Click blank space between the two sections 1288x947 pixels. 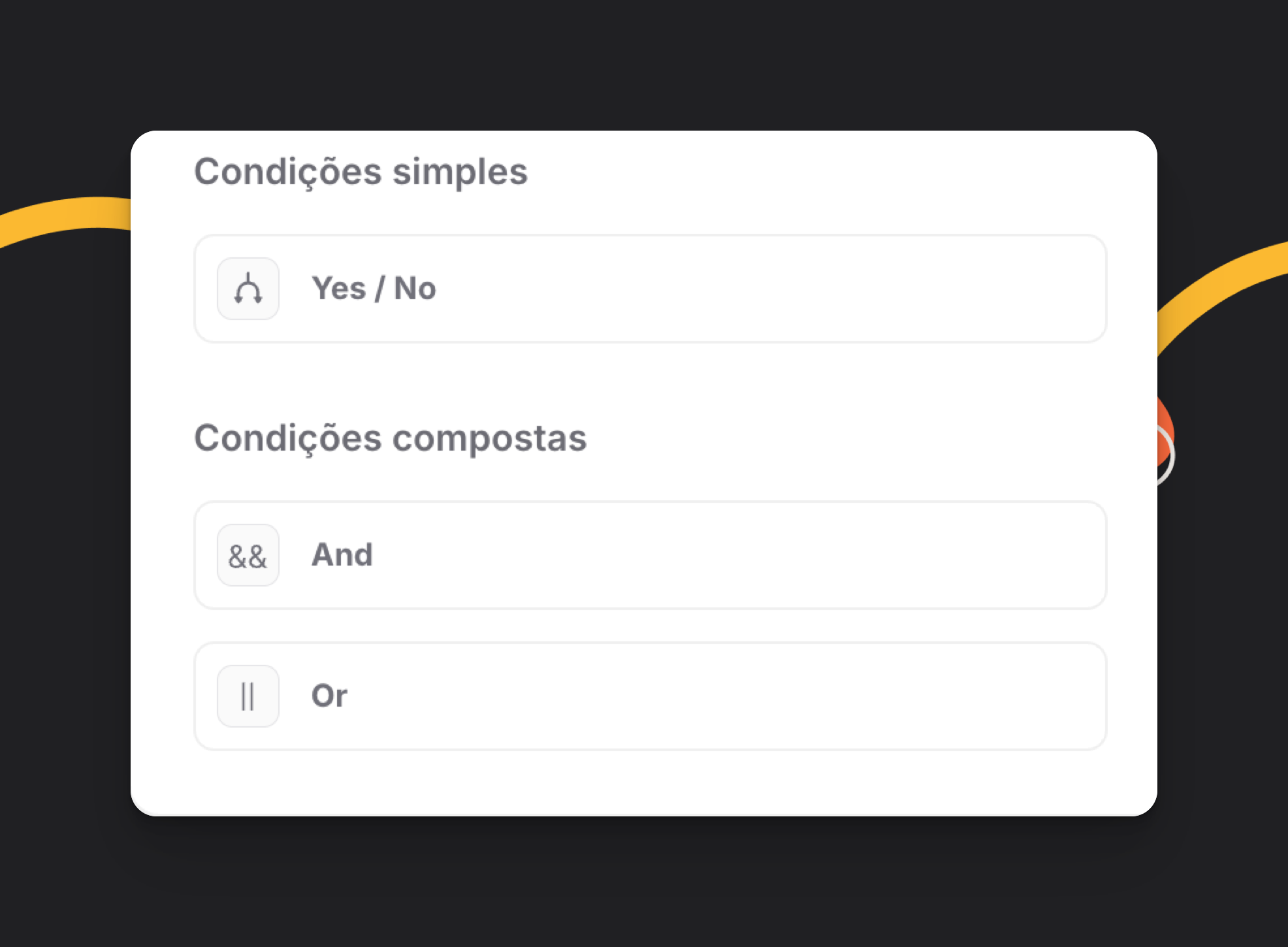click(644, 381)
